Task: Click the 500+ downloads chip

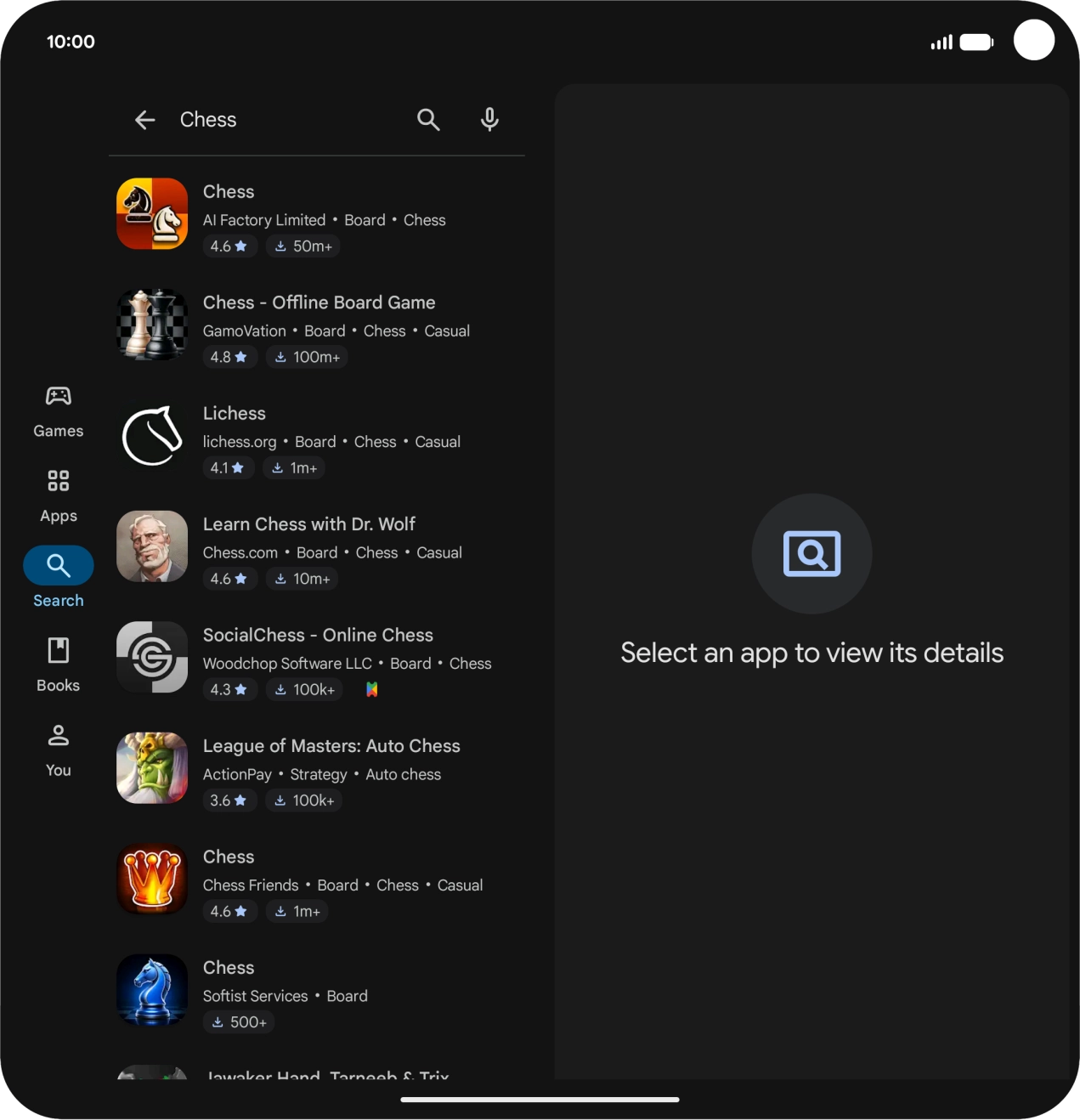Action: click(x=239, y=1022)
